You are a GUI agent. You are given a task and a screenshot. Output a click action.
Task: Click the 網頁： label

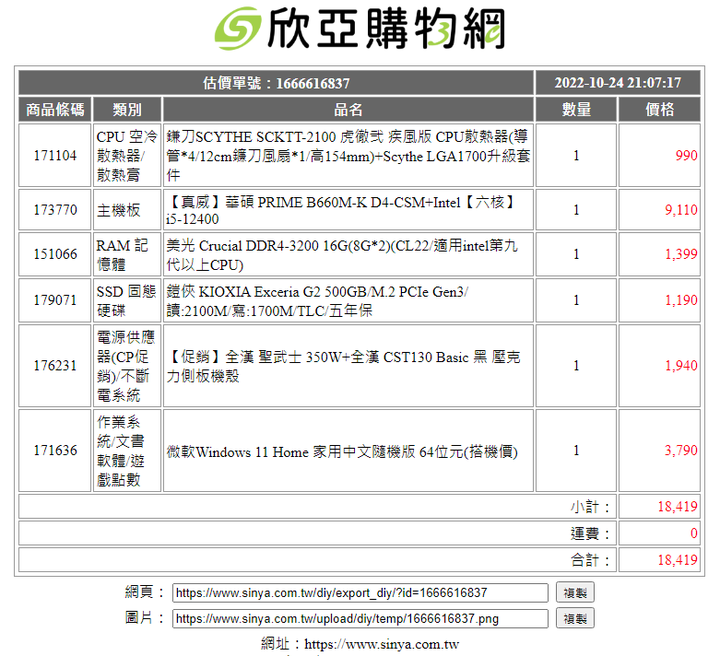(x=144, y=592)
